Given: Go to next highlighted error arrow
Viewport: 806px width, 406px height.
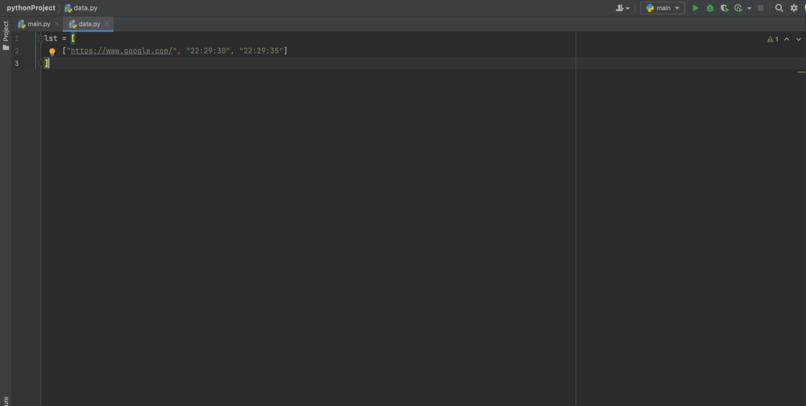Looking at the screenshot, I should (x=798, y=39).
